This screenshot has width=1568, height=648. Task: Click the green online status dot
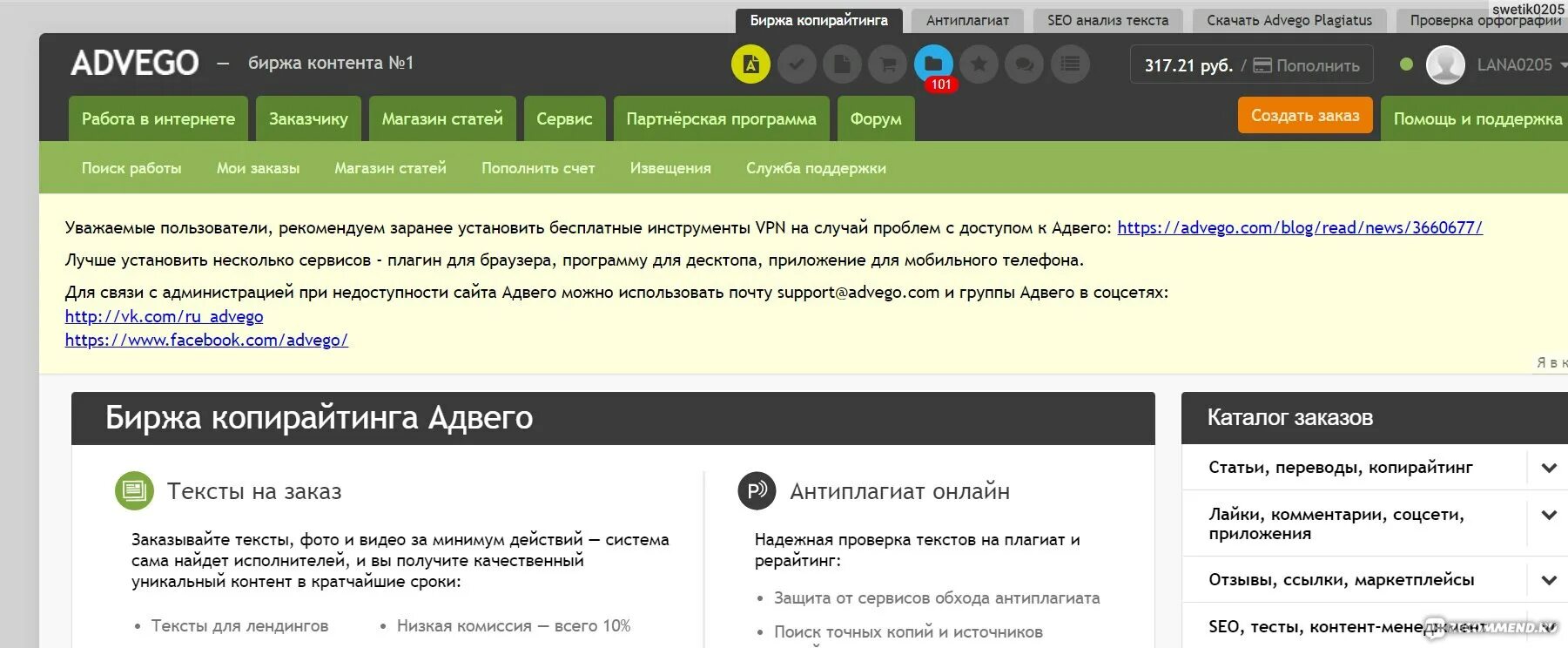click(x=1406, y=64)
